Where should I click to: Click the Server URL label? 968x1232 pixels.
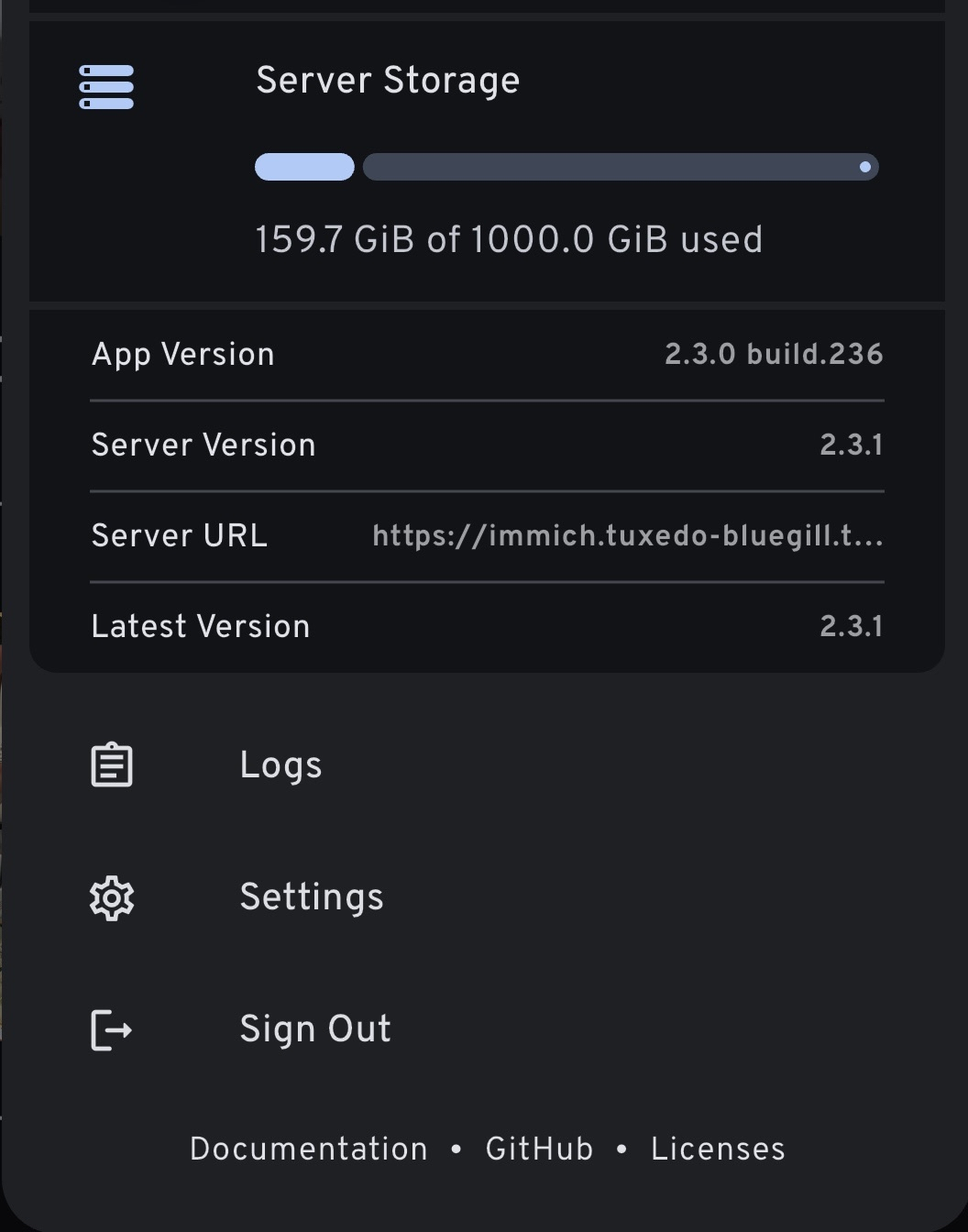point(180,536)
